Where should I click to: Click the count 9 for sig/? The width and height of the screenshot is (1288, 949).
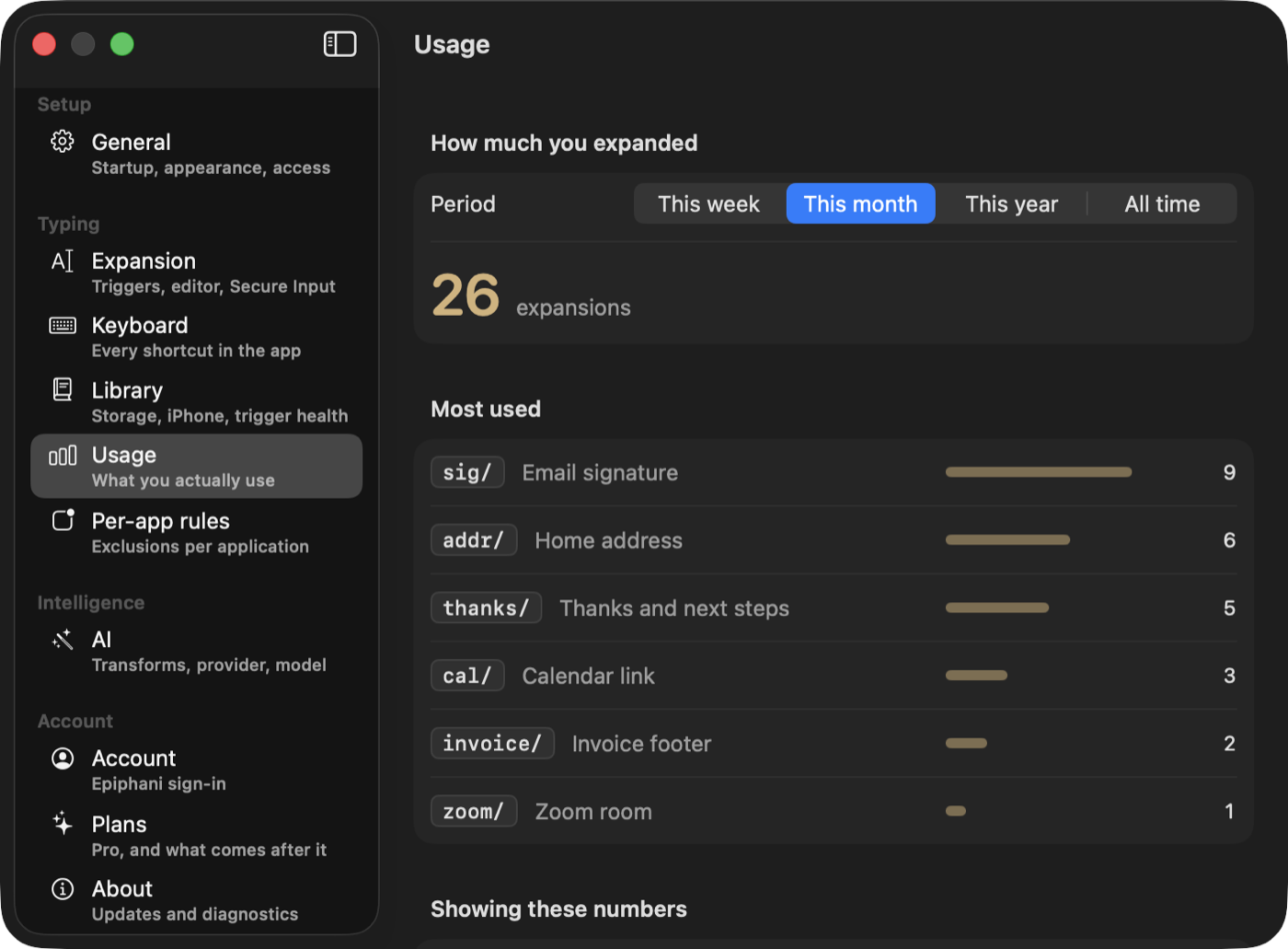pos(1229,472)
